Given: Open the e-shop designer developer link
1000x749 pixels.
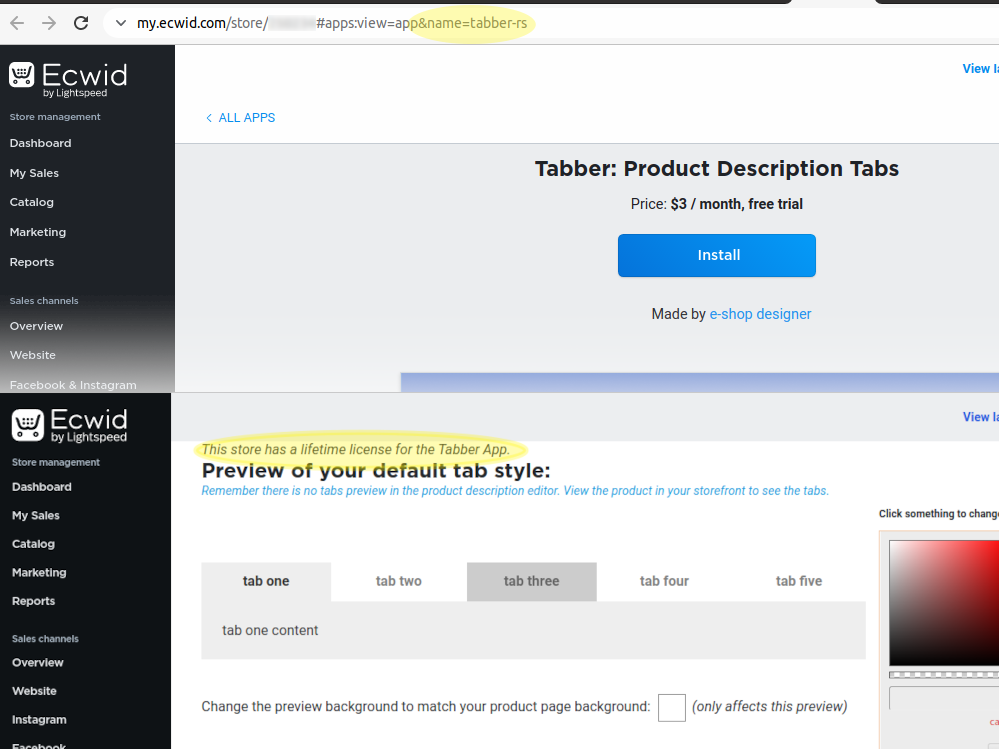Looking at the screenshot, I should coord(760,314).
